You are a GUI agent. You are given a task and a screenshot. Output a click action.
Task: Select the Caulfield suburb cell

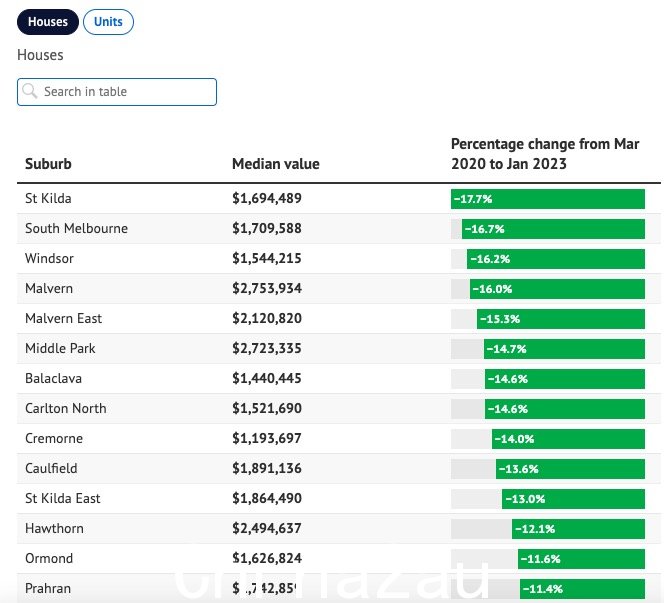pos(51,468)
